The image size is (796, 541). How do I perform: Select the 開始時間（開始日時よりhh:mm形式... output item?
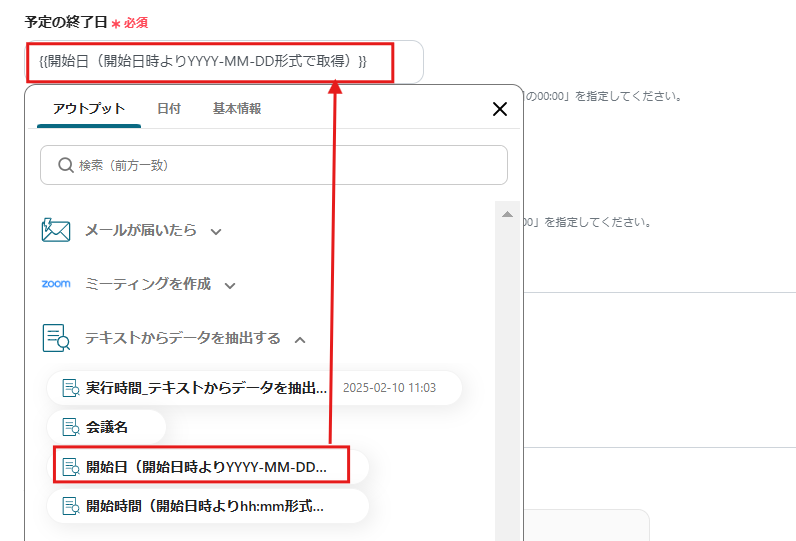(x=208, y=506)
